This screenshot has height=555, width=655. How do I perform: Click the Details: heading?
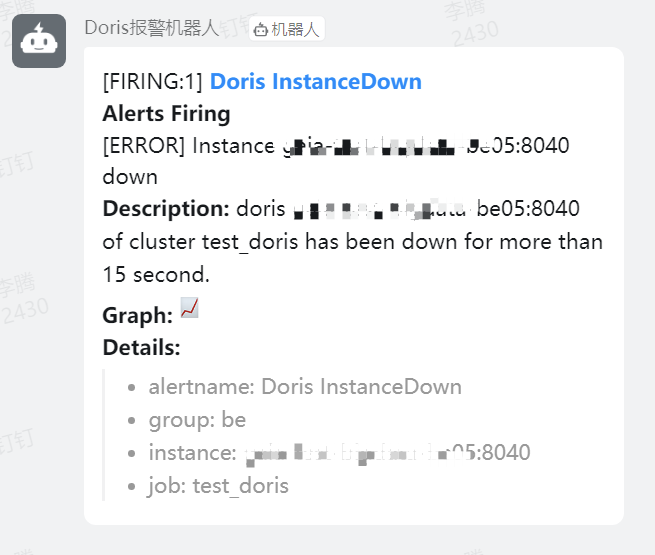[141, 347]
